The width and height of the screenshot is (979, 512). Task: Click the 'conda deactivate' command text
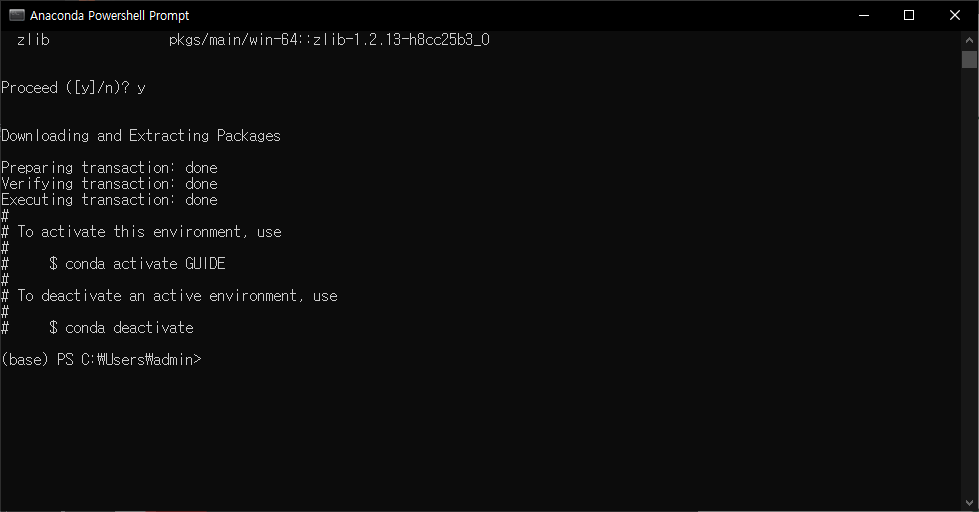pyautogui.click(x=129, y=328)
